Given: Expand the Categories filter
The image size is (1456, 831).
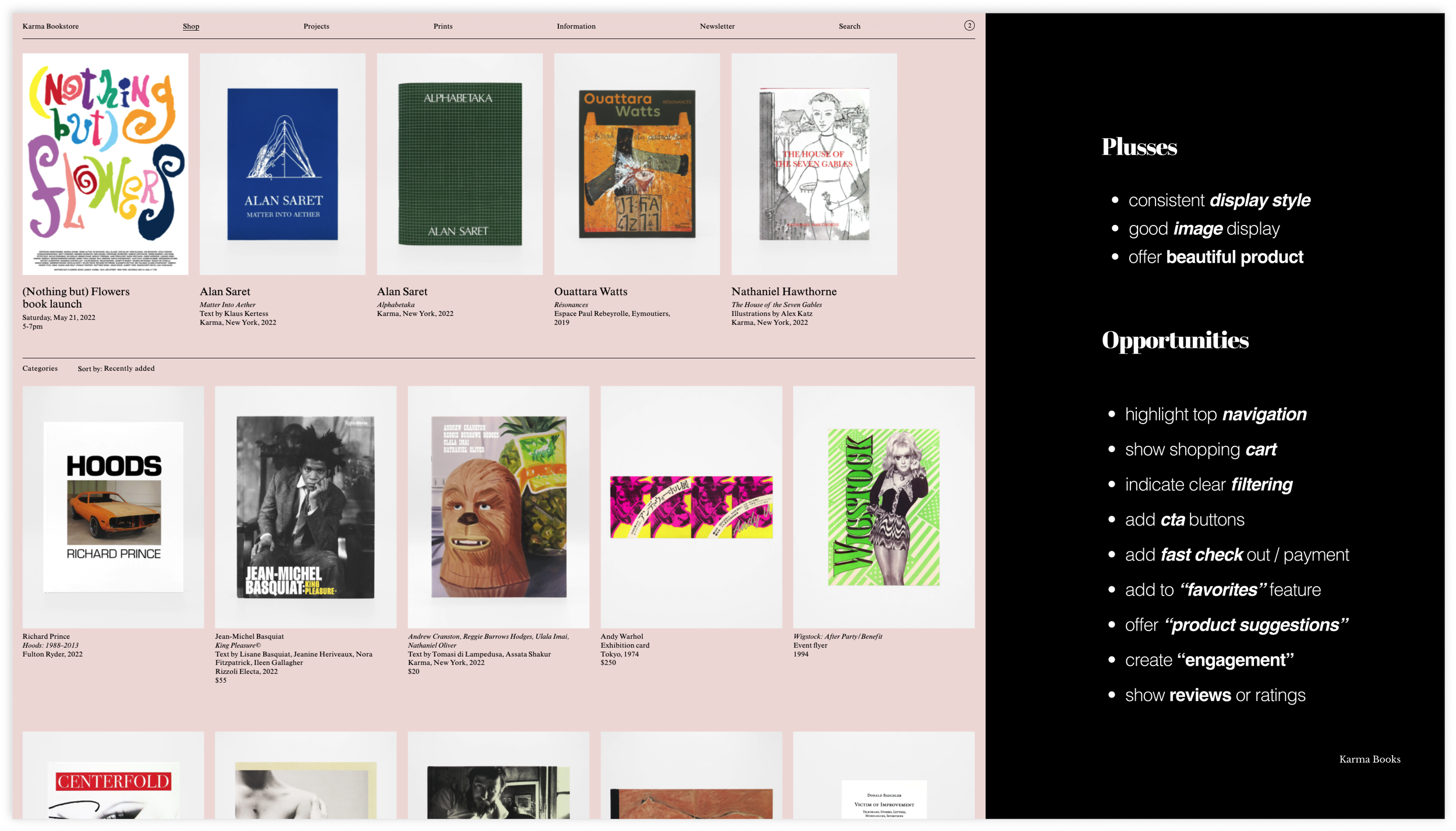Looking at the screenshot, I should point(40,368).
